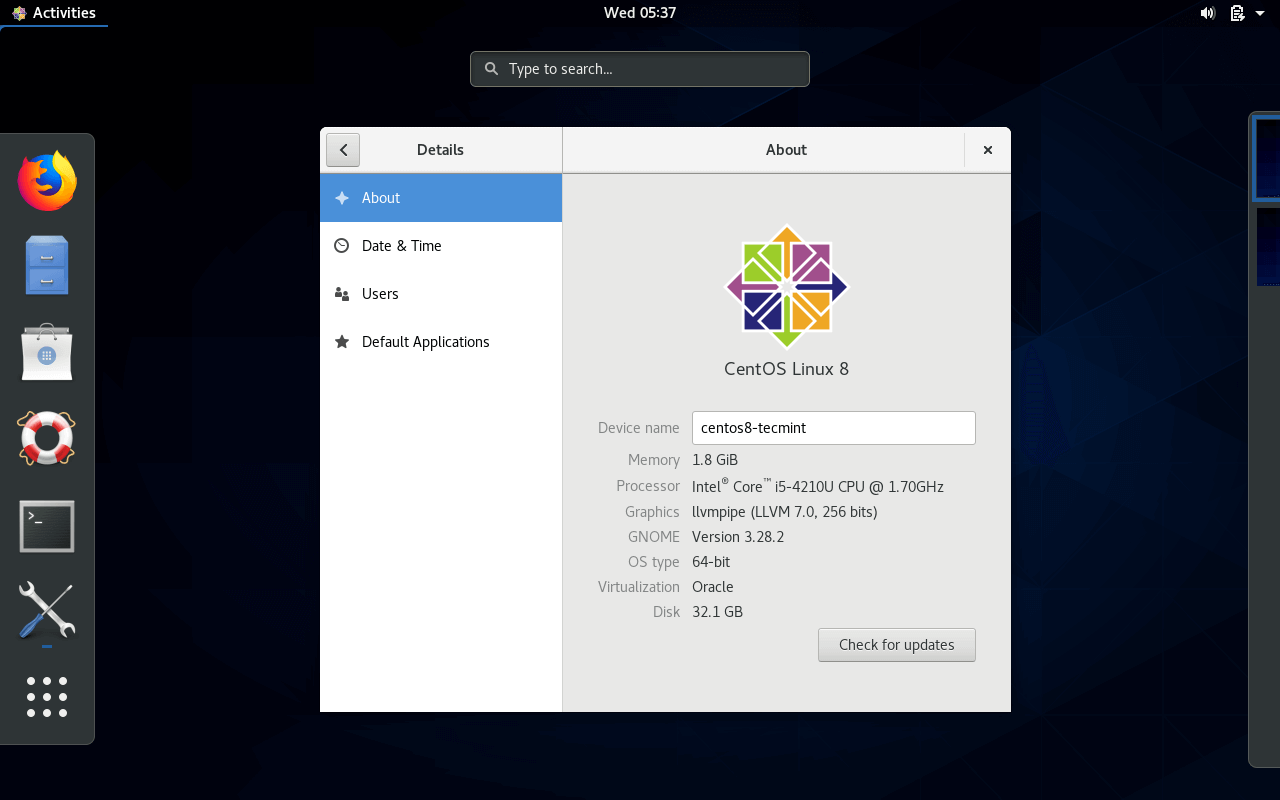Open GNOME Software from the dock
1280x800 pixels.
[x=46, y=352]
